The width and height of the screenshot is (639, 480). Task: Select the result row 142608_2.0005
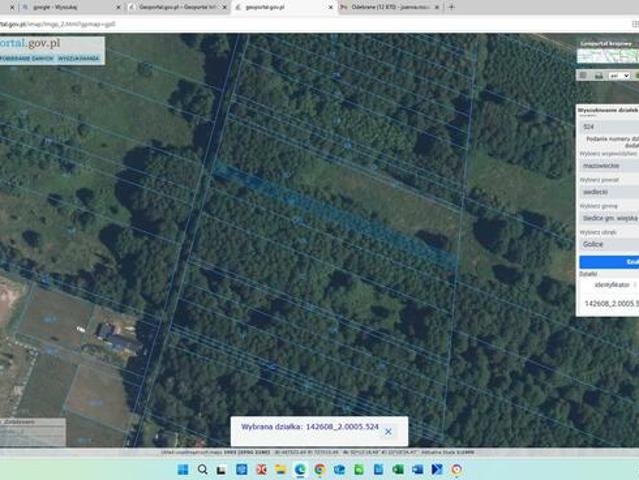coord(611,304)
